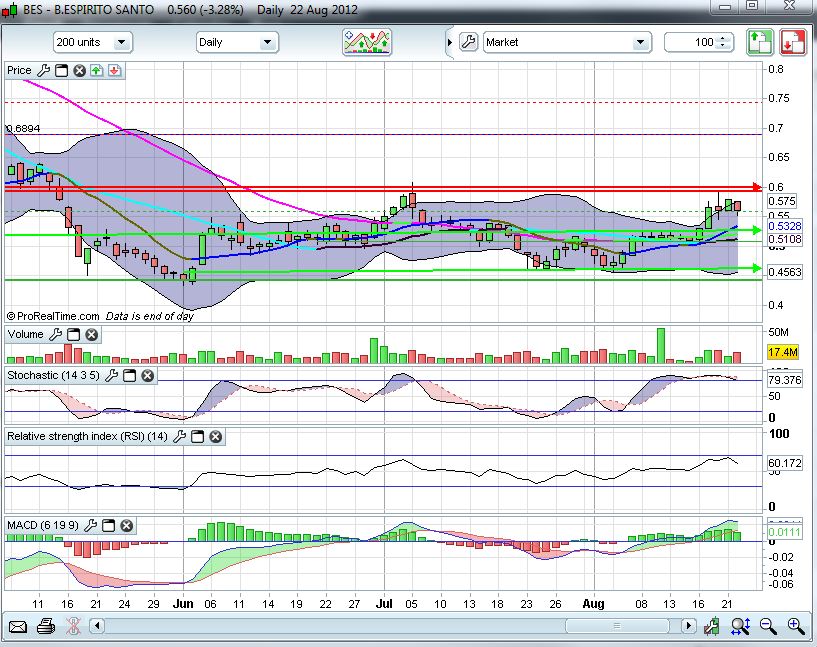The width and height of the screenshot is (817, 647).
Task: Click the 79.376 stochastic value
Action: (784, 380)
